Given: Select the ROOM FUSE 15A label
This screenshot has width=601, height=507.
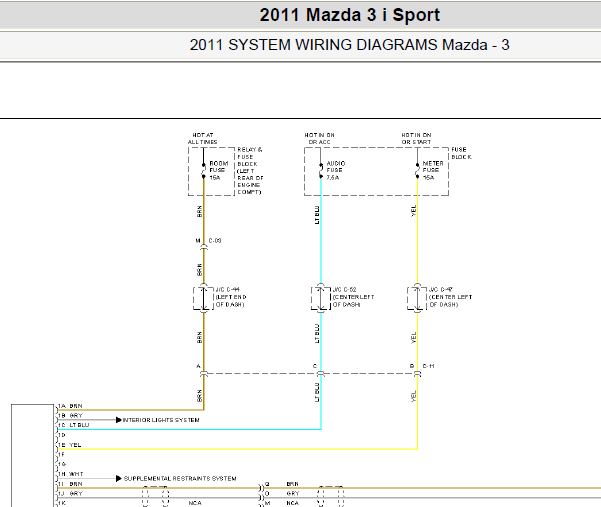Looking at the screenshot, I should [x=218, y=171].
